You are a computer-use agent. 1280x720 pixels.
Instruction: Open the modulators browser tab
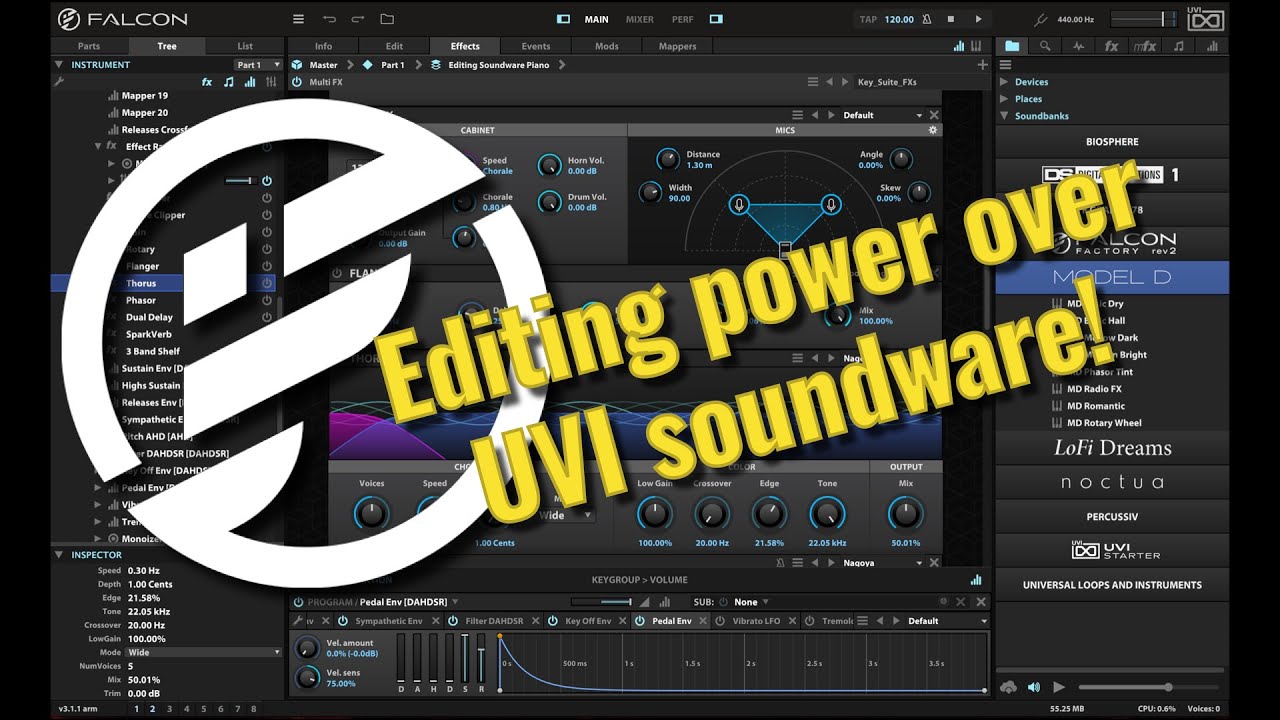[1212, 46]
